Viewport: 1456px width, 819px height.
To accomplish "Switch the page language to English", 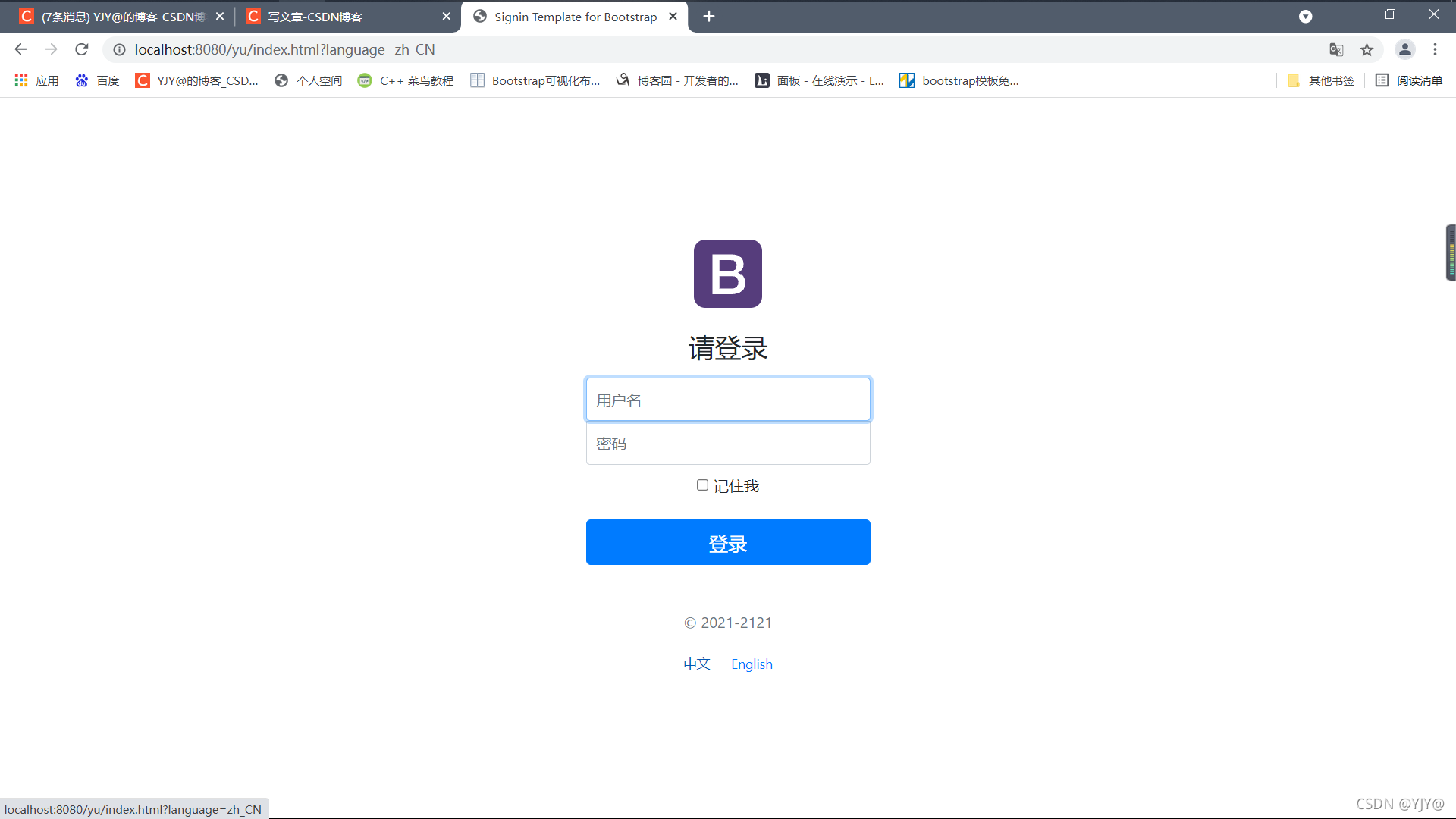I will pos(752,664).
